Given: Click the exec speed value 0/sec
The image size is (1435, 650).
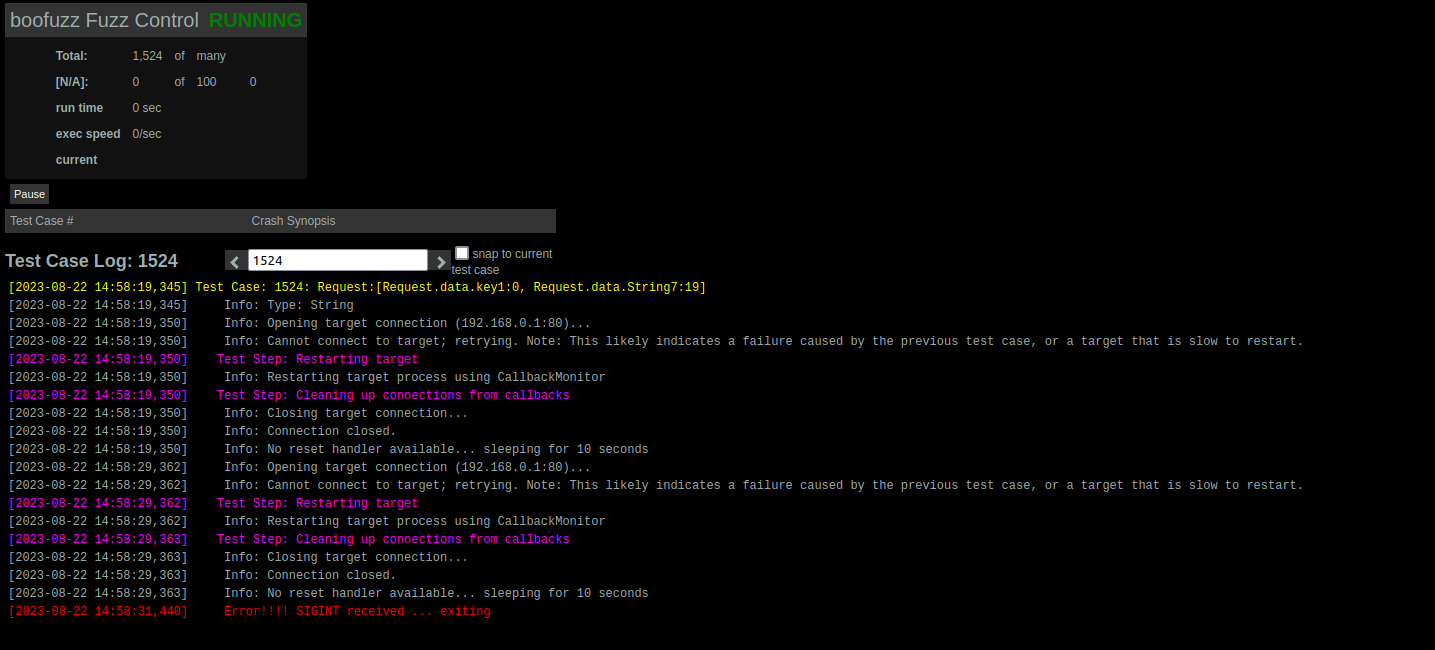Looking at the screenshot, I should click(147, 134).
